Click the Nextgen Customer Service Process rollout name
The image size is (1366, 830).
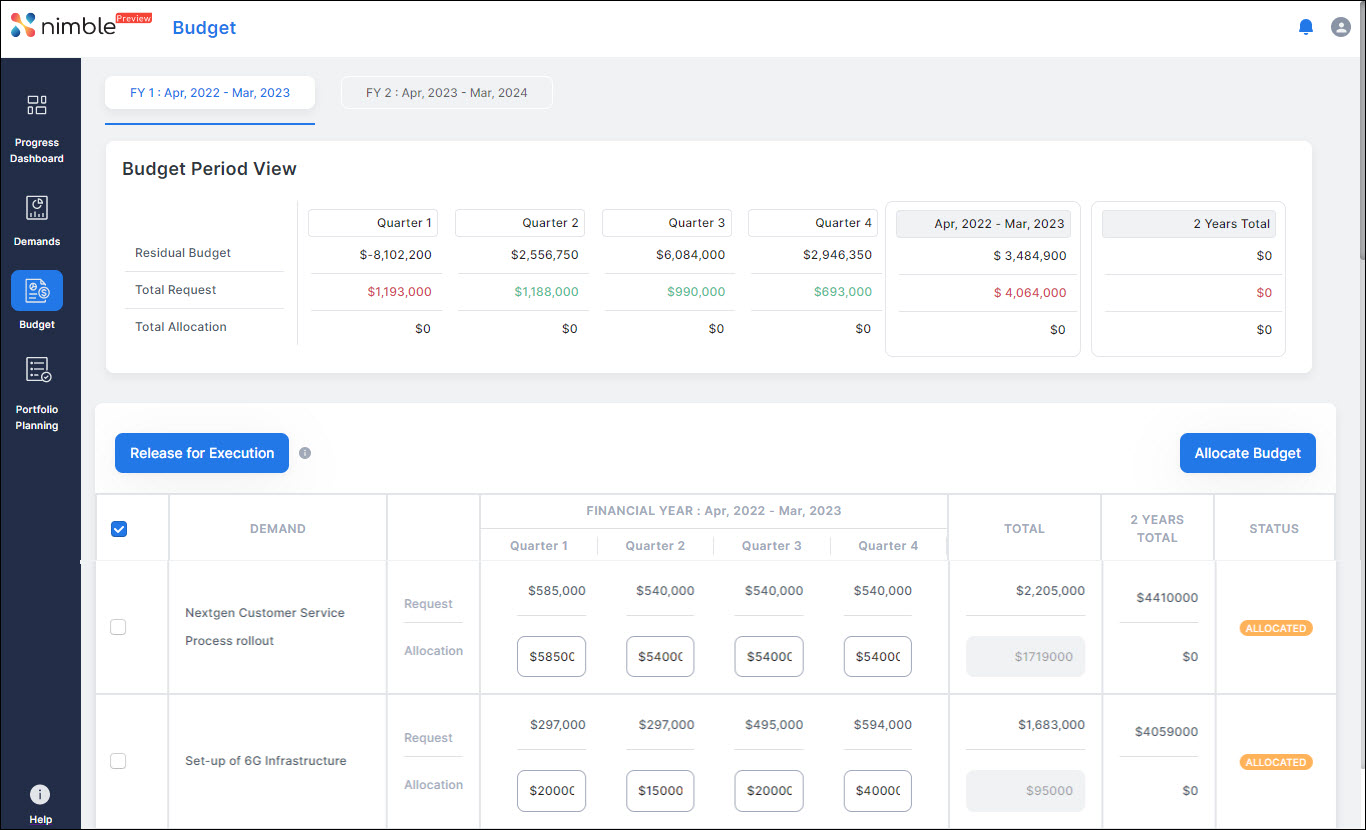point(265,627)
